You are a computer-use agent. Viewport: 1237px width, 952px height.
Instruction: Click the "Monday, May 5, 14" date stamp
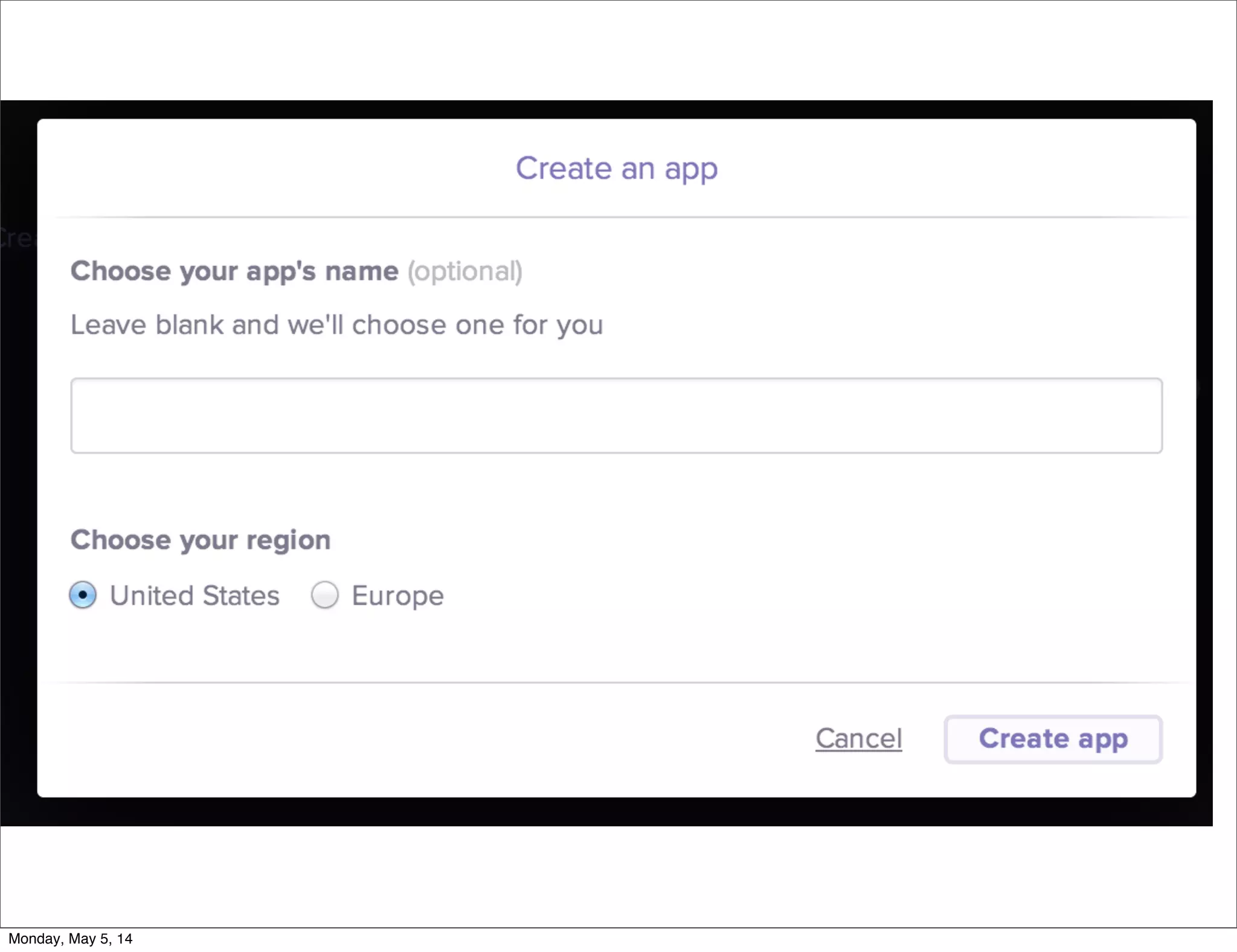70,939
